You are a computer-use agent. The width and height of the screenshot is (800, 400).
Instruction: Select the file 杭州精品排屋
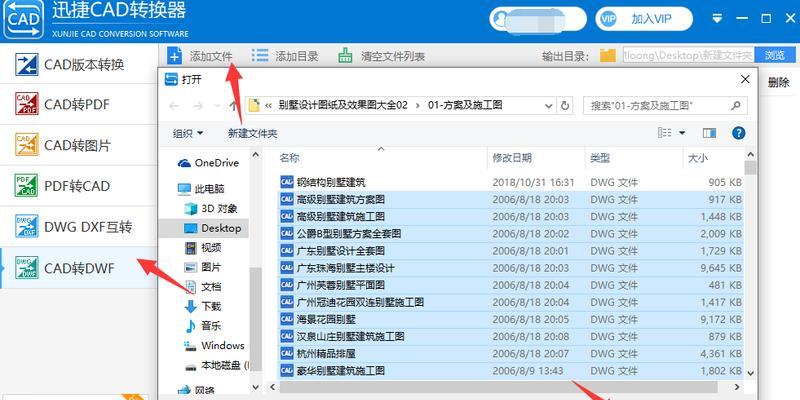pos(510,354)
